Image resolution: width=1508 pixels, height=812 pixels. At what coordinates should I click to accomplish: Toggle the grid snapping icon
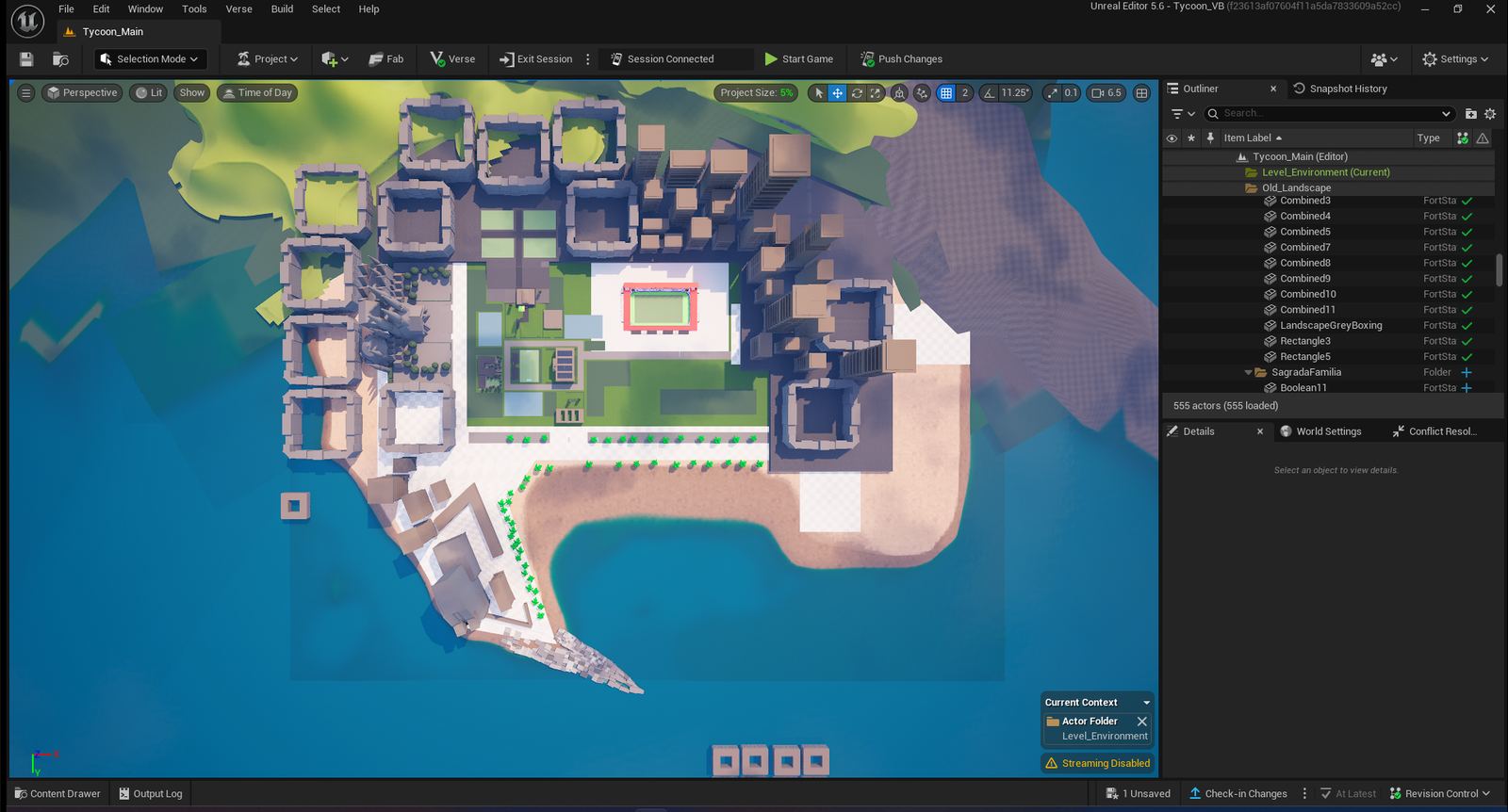pos(946,93)
